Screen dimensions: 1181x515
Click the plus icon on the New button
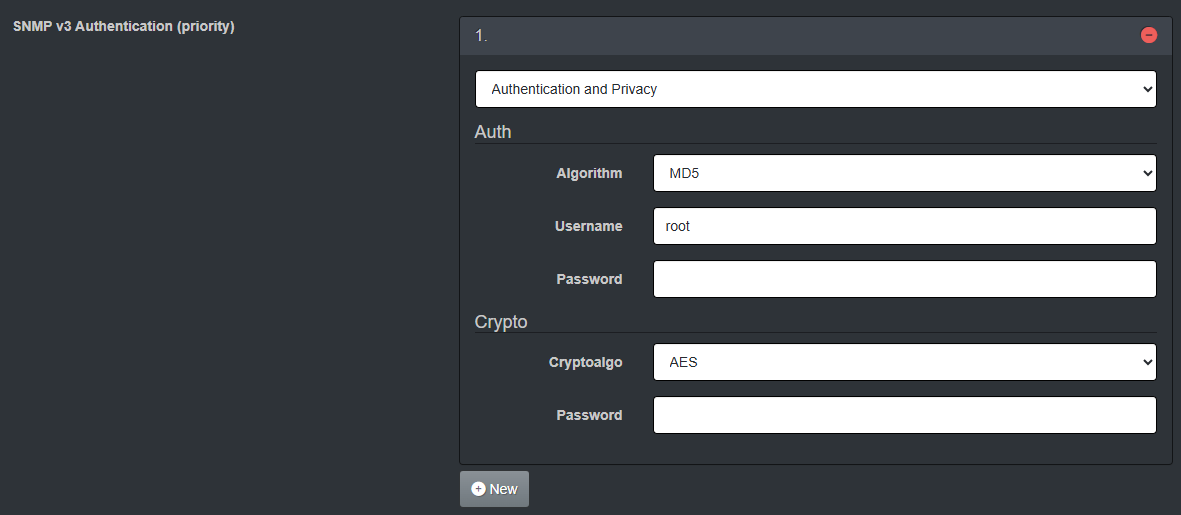pyautogui.click(x=478, y=489)
